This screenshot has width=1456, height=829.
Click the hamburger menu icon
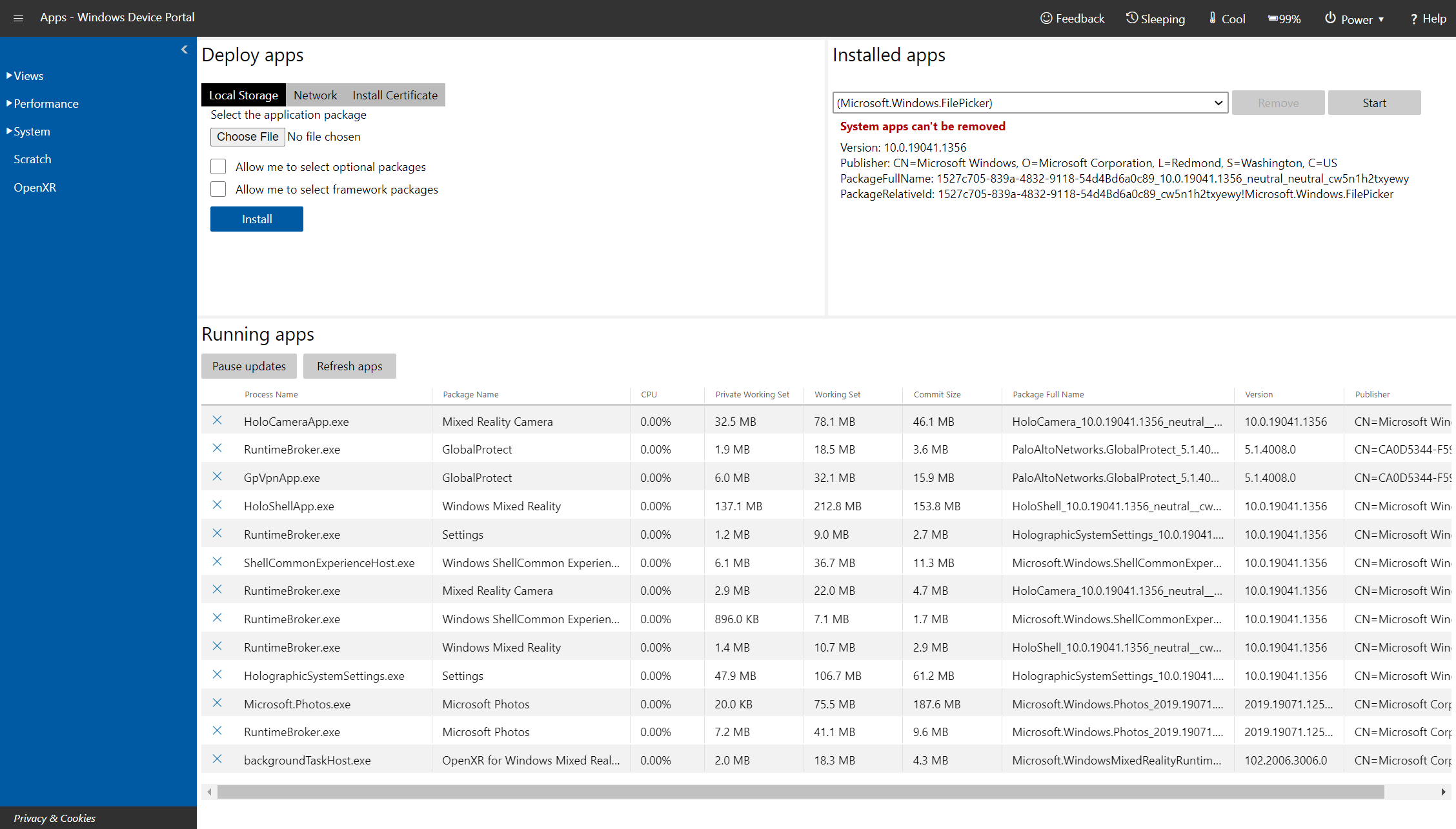pyautogui.click(x=18, y=17)
